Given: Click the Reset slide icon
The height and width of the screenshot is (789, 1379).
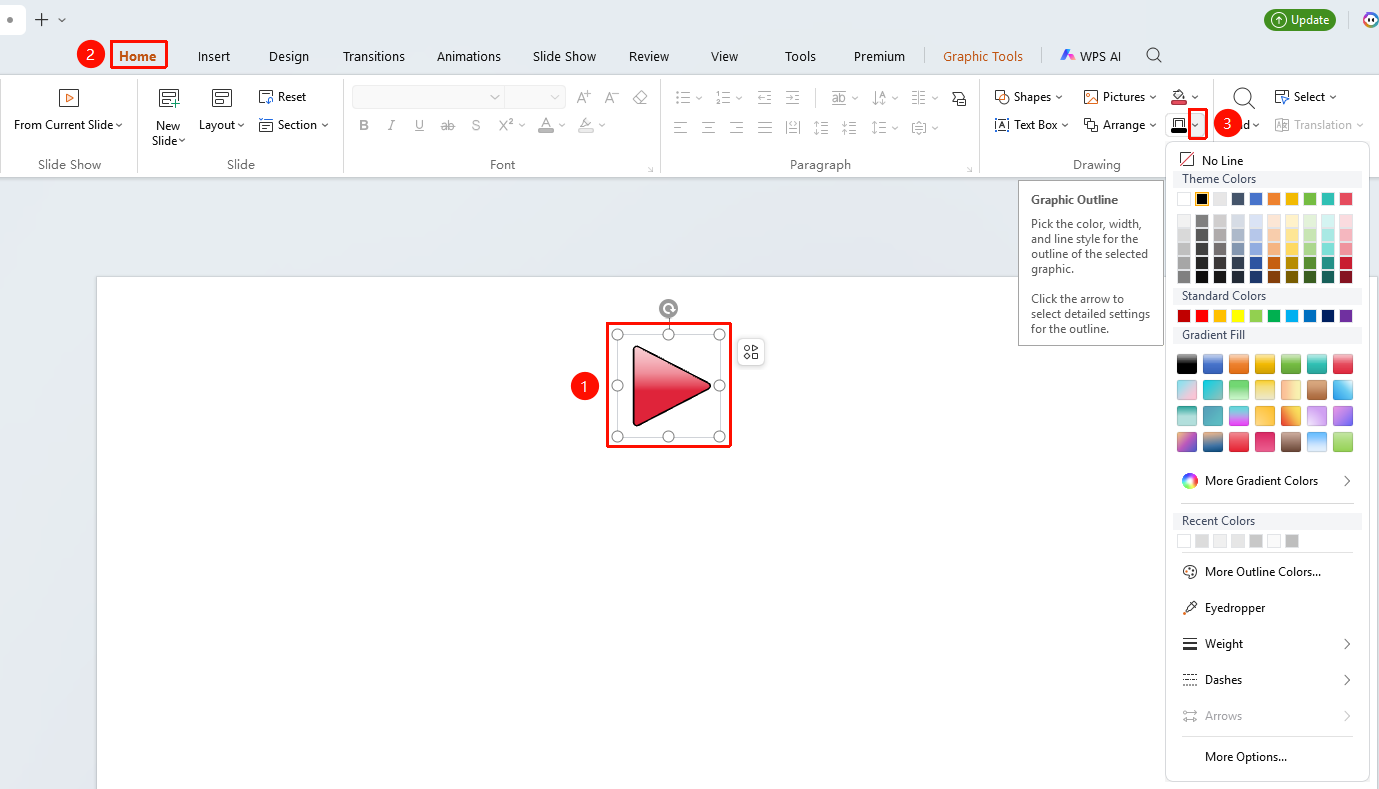Looking at the screenshot, I should (266, 97).
